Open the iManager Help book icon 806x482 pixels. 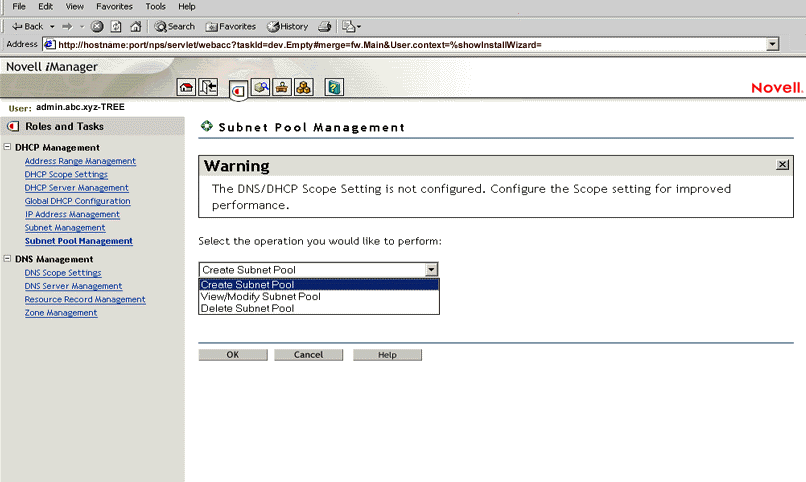point(334,87)
